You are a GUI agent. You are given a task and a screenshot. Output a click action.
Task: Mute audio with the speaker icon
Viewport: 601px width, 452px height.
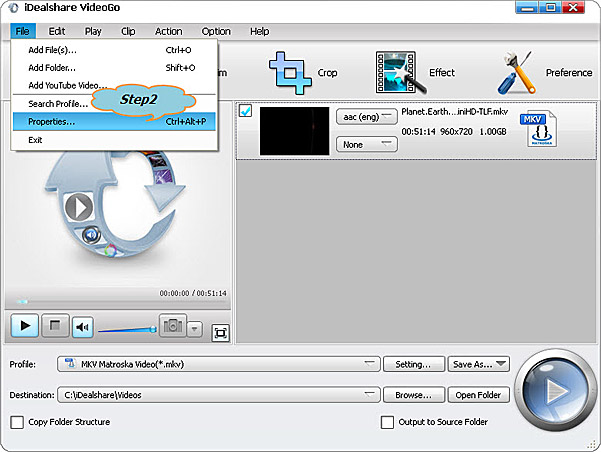pyautogui.click(x=82, y=327)
